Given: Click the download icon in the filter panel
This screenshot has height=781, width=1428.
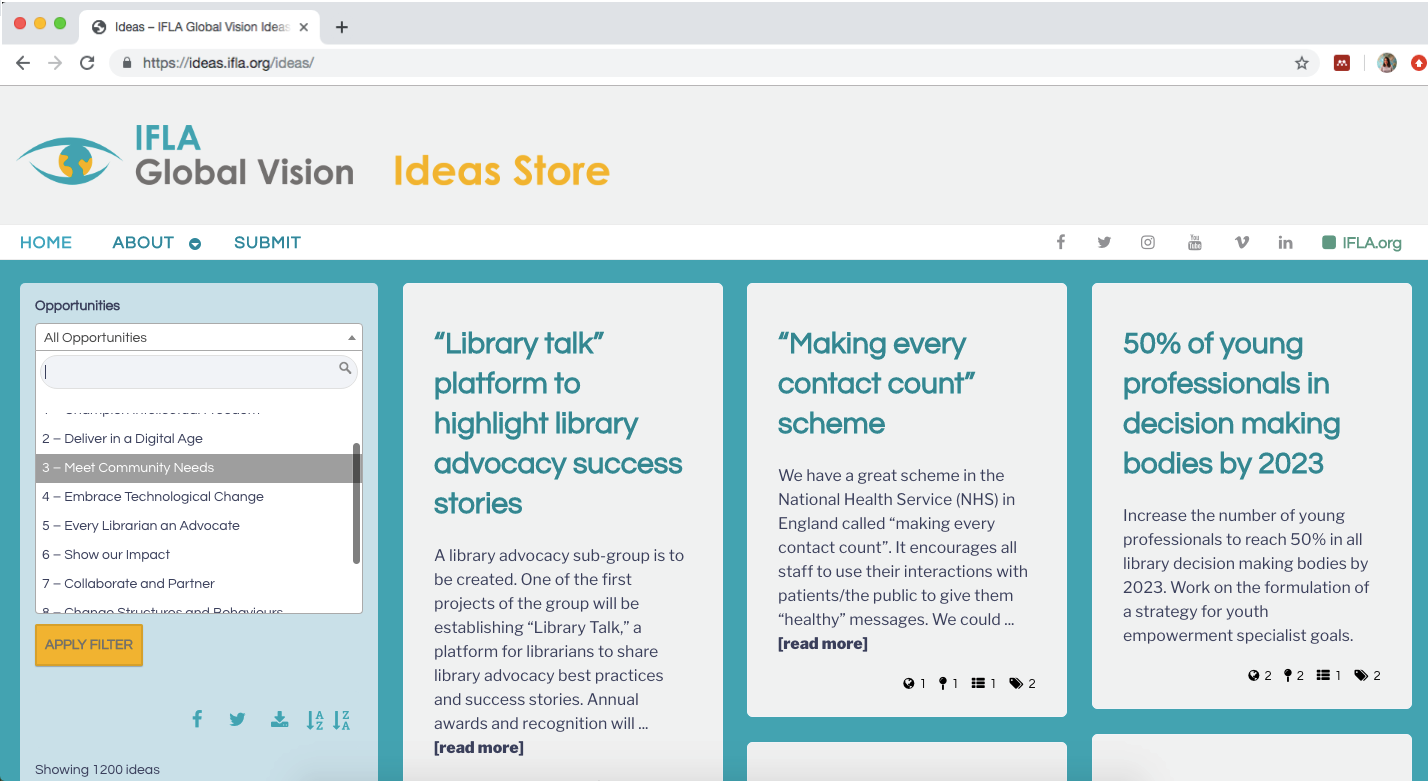Looking at the screenshot, I should pos(279,719).
